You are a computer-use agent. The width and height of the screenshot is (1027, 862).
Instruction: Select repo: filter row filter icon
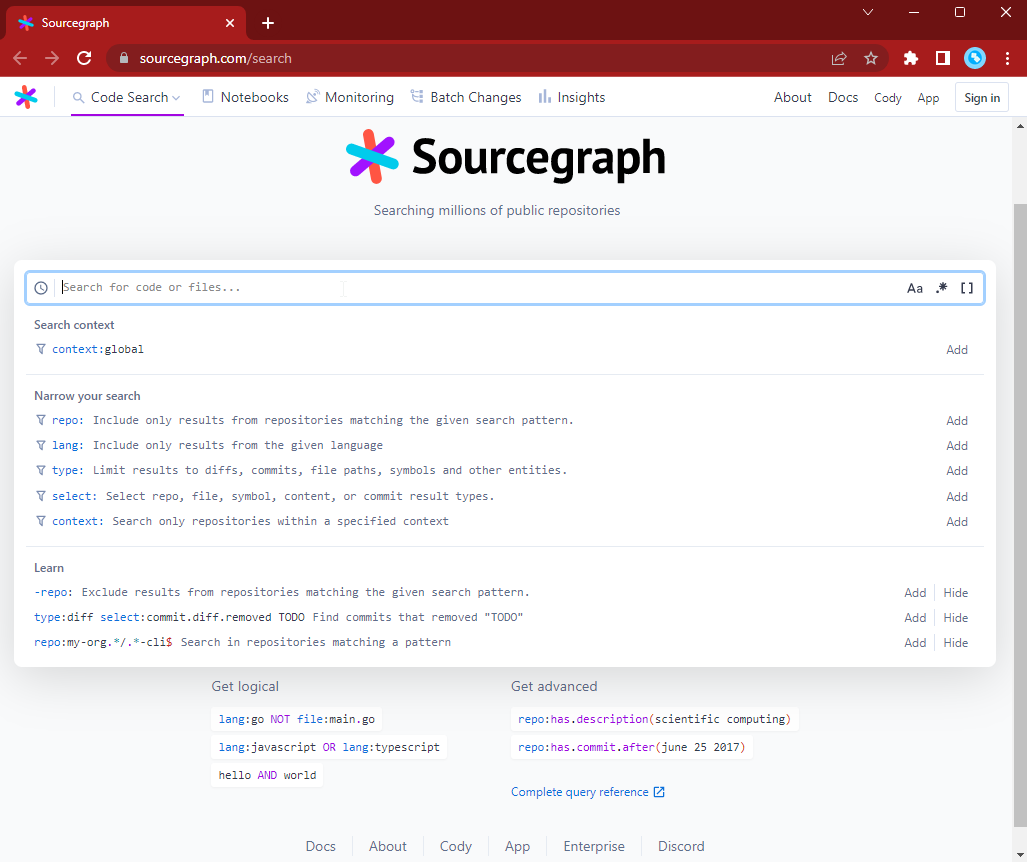point(41,420)
